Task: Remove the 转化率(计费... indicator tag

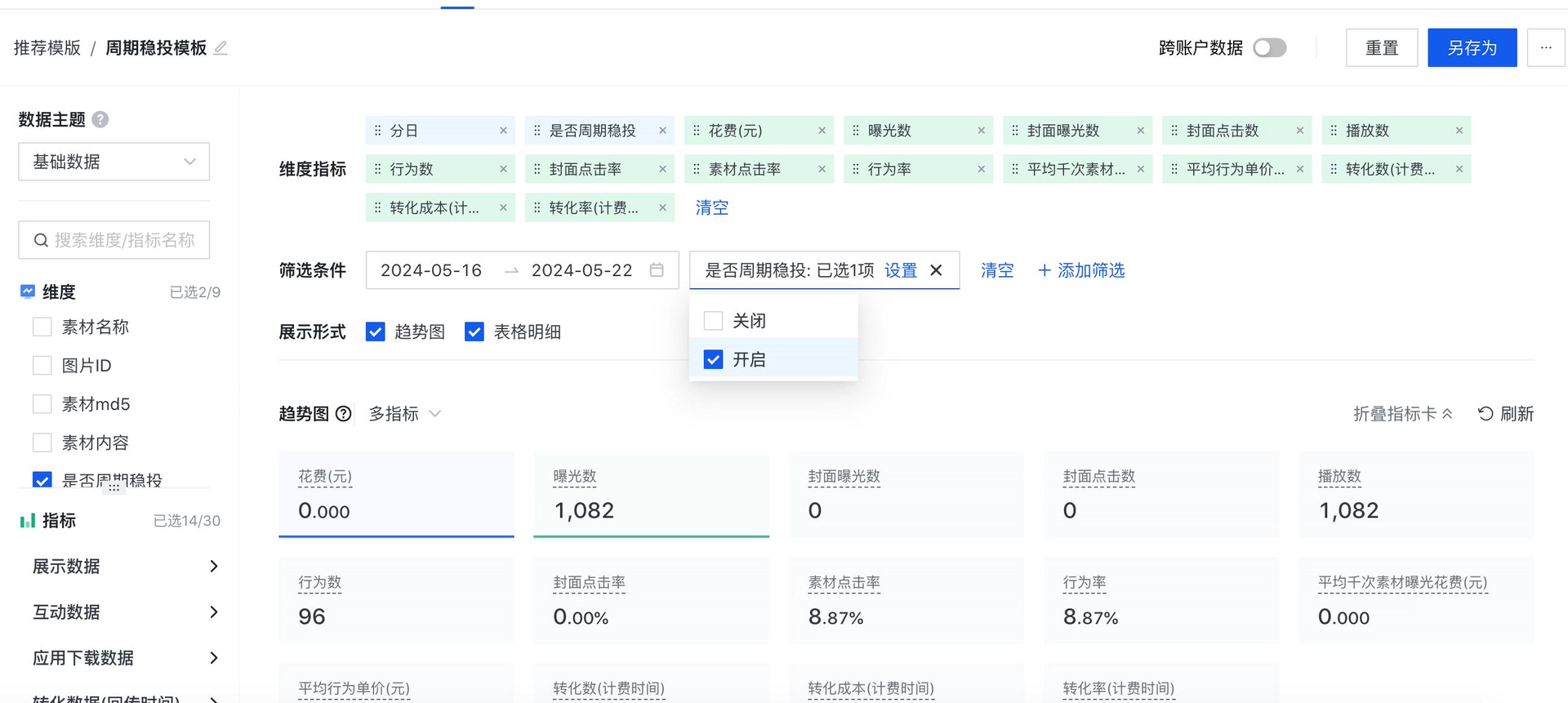Action: (662, 208)
